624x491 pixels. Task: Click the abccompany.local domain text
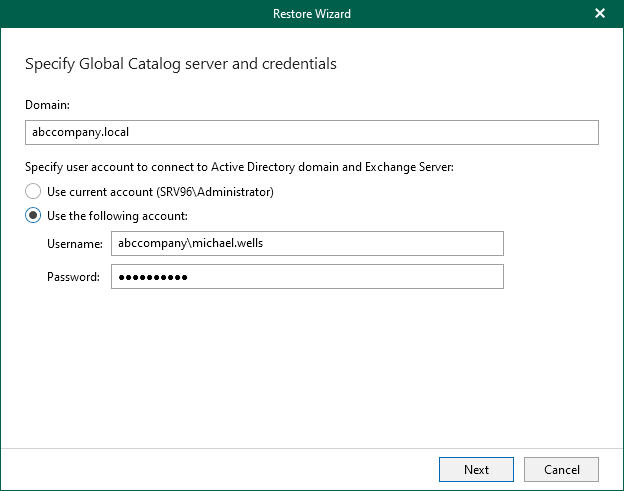(x=80, y=132)
